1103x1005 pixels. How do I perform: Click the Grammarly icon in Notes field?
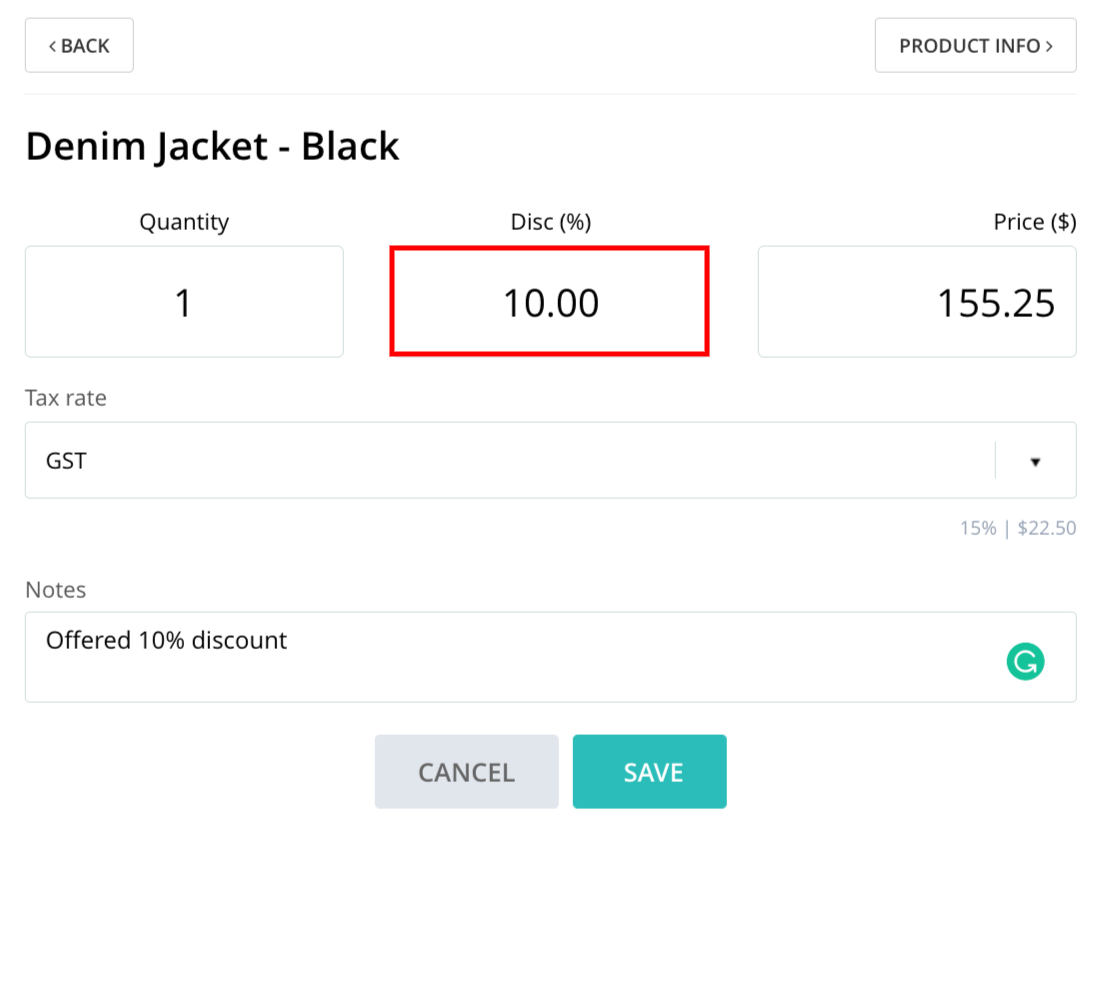pyautogui.click(x=1025, y=661)
